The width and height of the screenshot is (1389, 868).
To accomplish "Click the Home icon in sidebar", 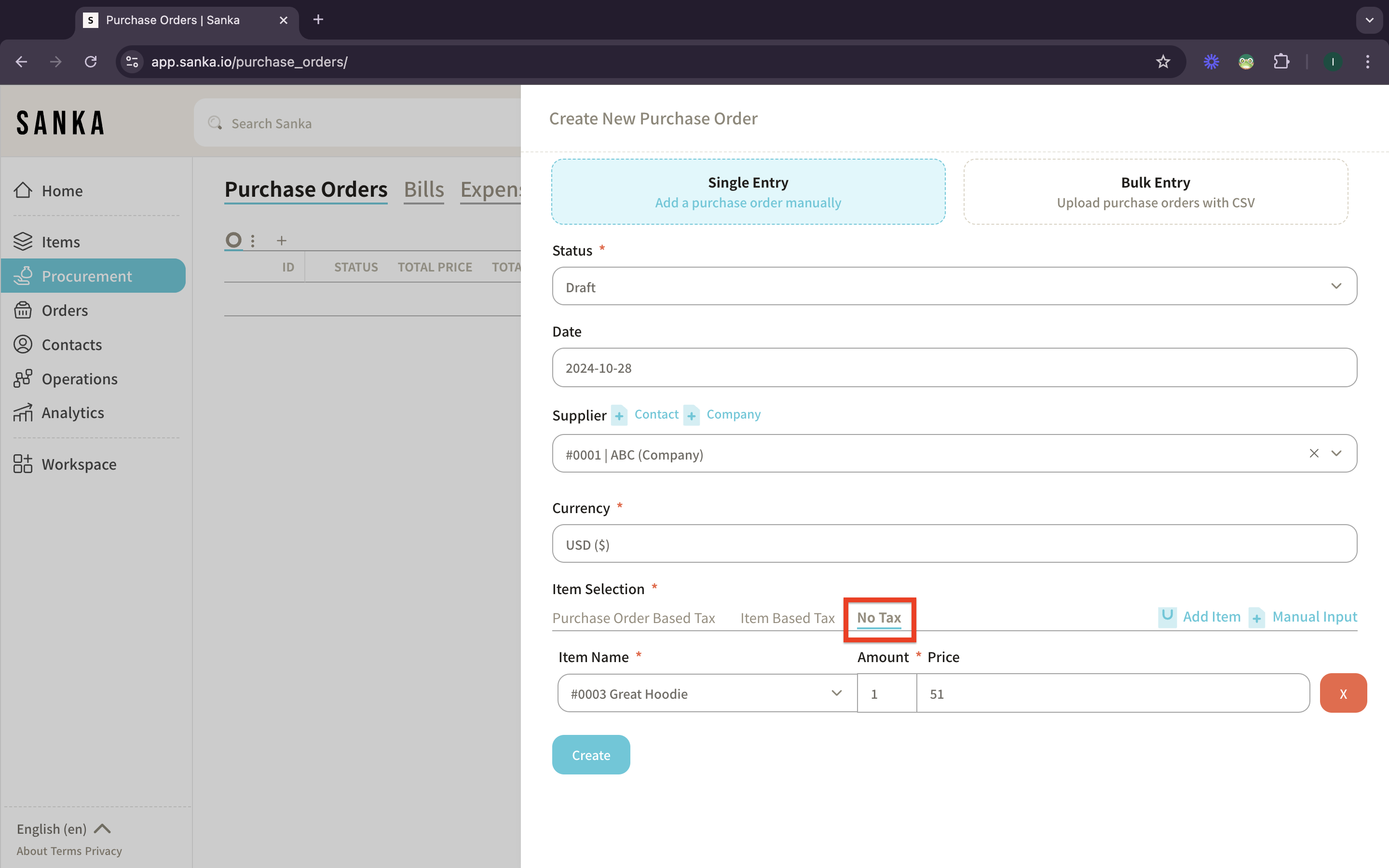I will point(23,190).
